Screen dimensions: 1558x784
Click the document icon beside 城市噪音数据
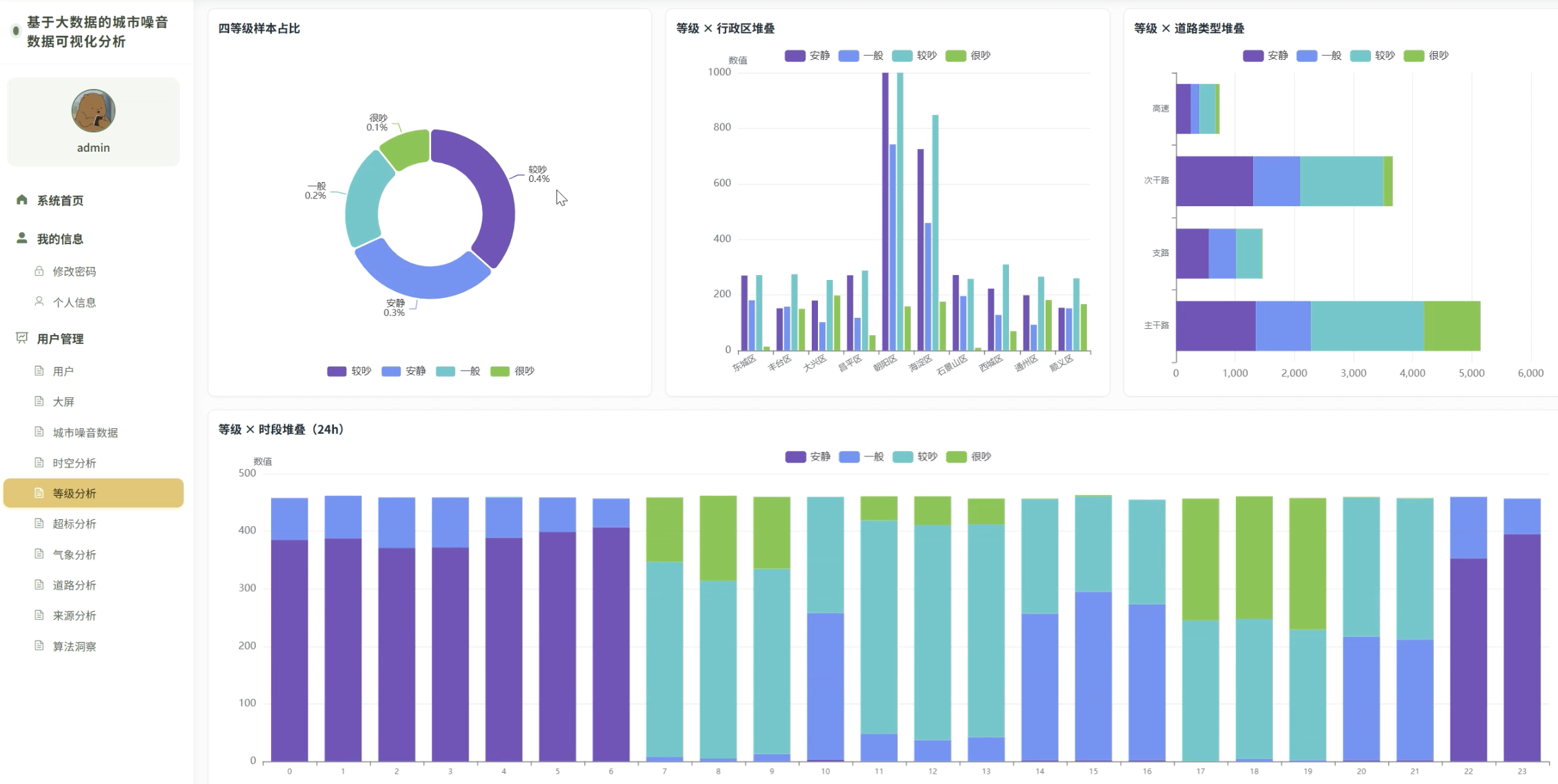coord(39,432)
